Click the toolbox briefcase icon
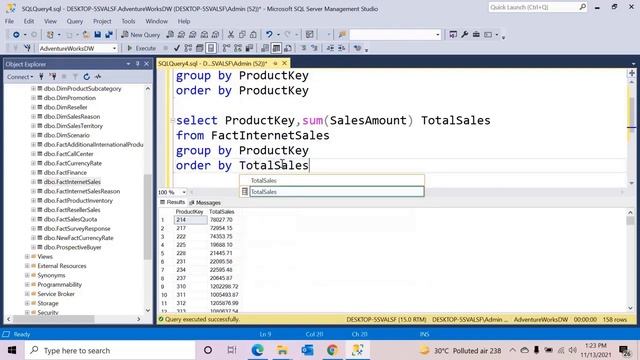The height and width of the screenshot is (360, 640). tap(476, 35)
